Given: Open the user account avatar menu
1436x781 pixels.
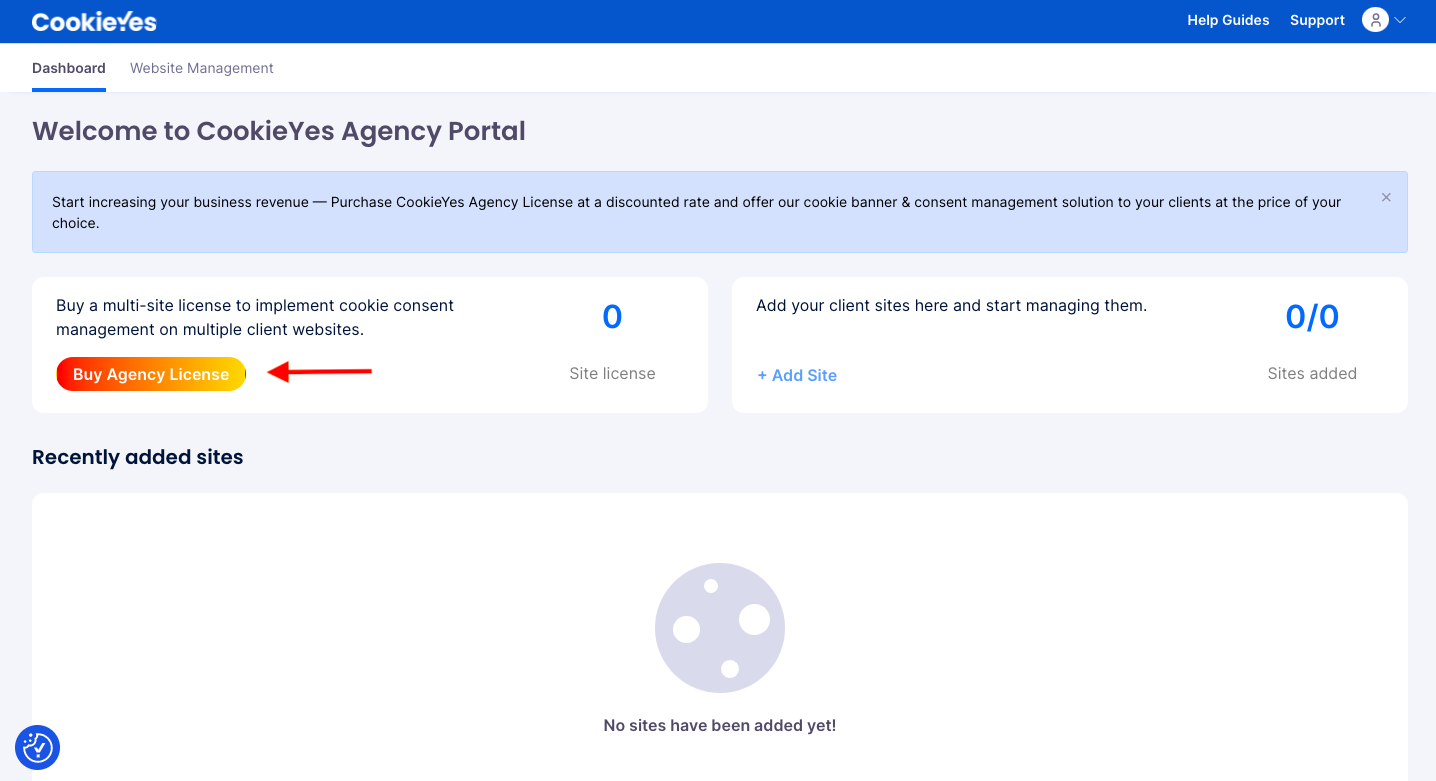Looking at the screenshot, I should (1375, 20).
